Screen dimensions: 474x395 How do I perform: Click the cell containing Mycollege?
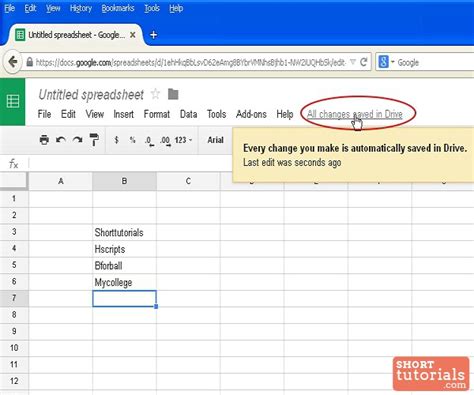(x=124, y=282)
